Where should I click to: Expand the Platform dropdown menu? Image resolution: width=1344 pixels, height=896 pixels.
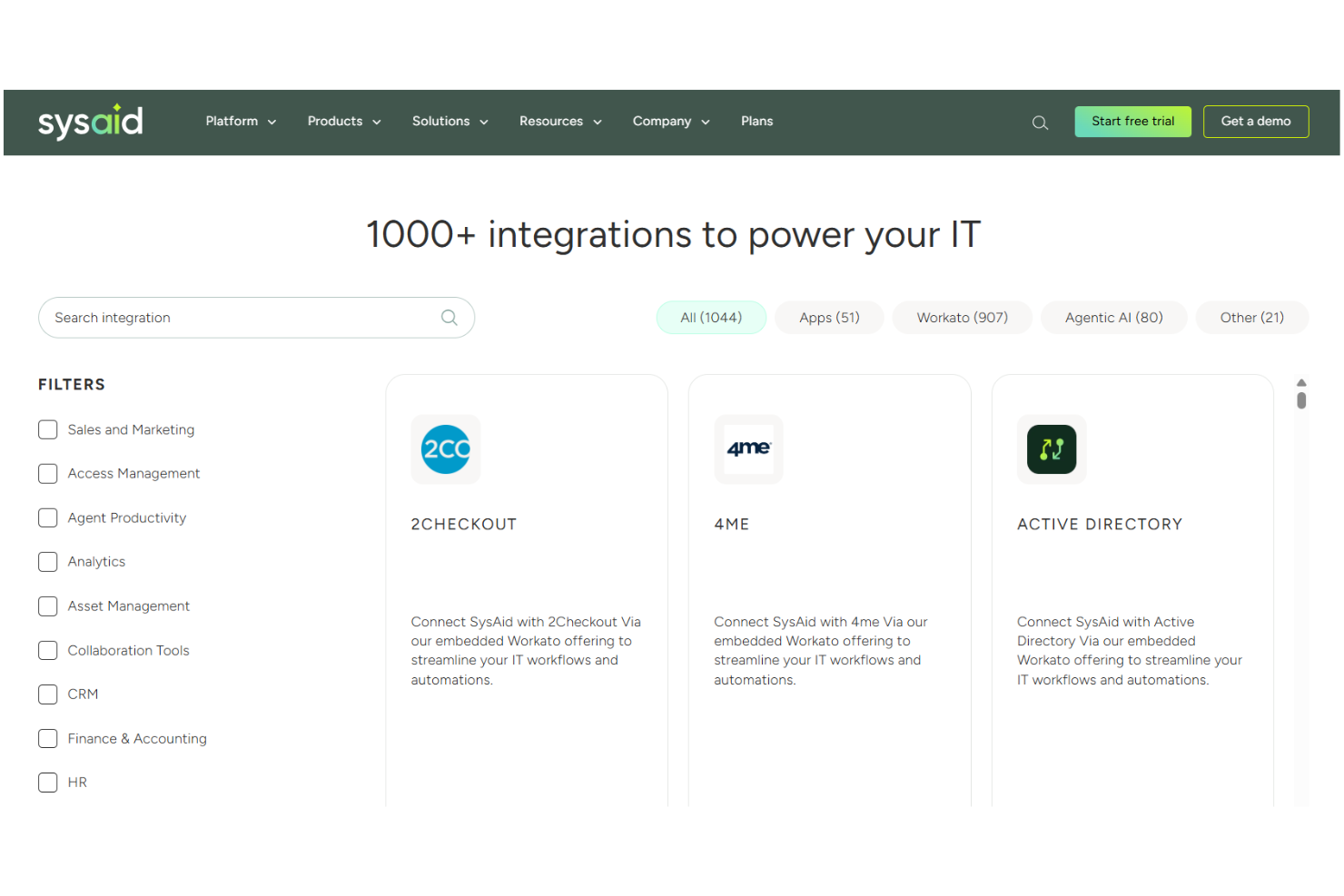coord(240,121)
